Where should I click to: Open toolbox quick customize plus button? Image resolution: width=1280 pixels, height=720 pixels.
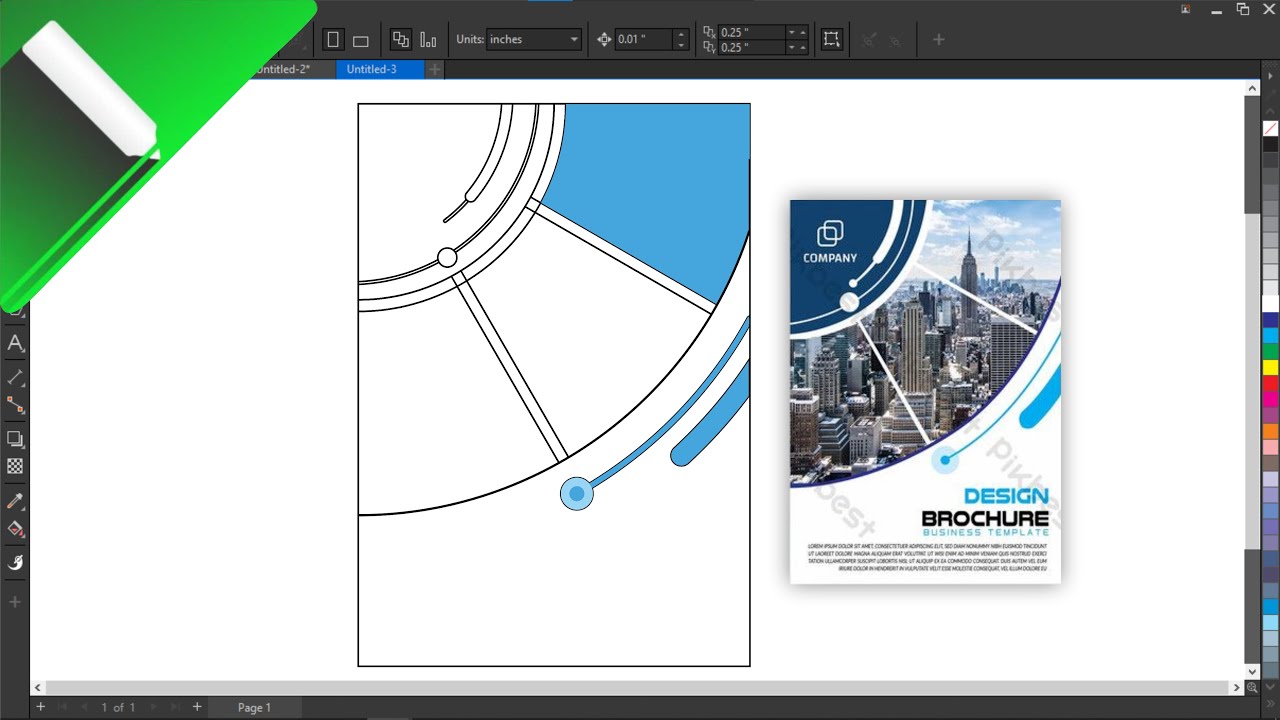(15, 602)
